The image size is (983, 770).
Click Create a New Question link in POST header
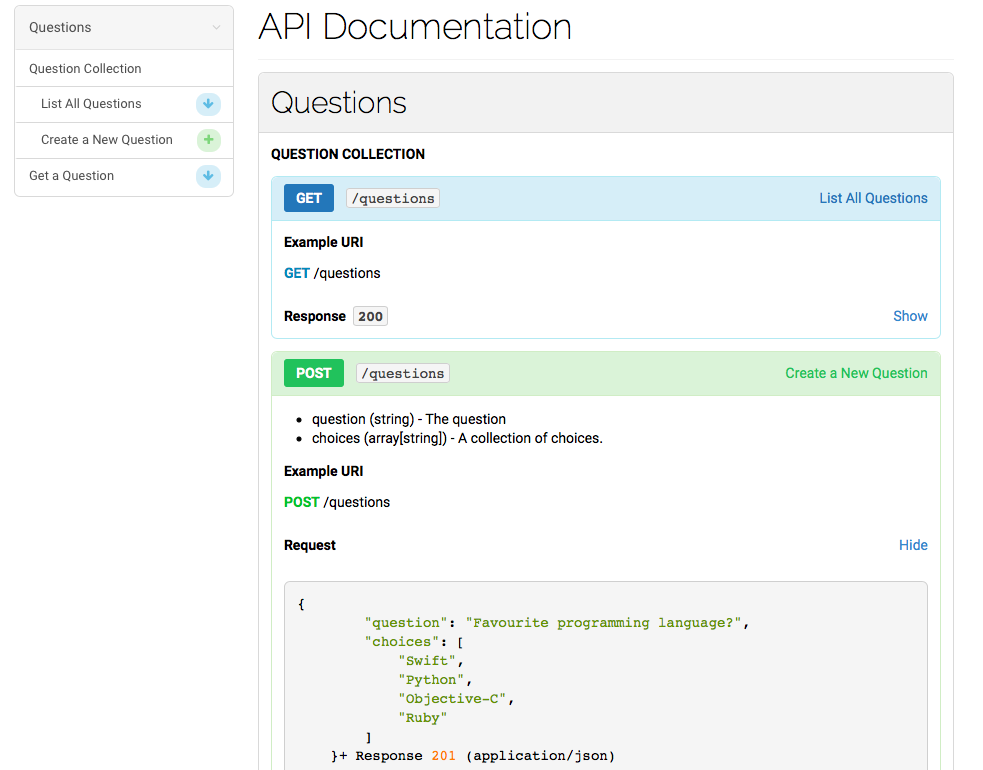(856, 373)
